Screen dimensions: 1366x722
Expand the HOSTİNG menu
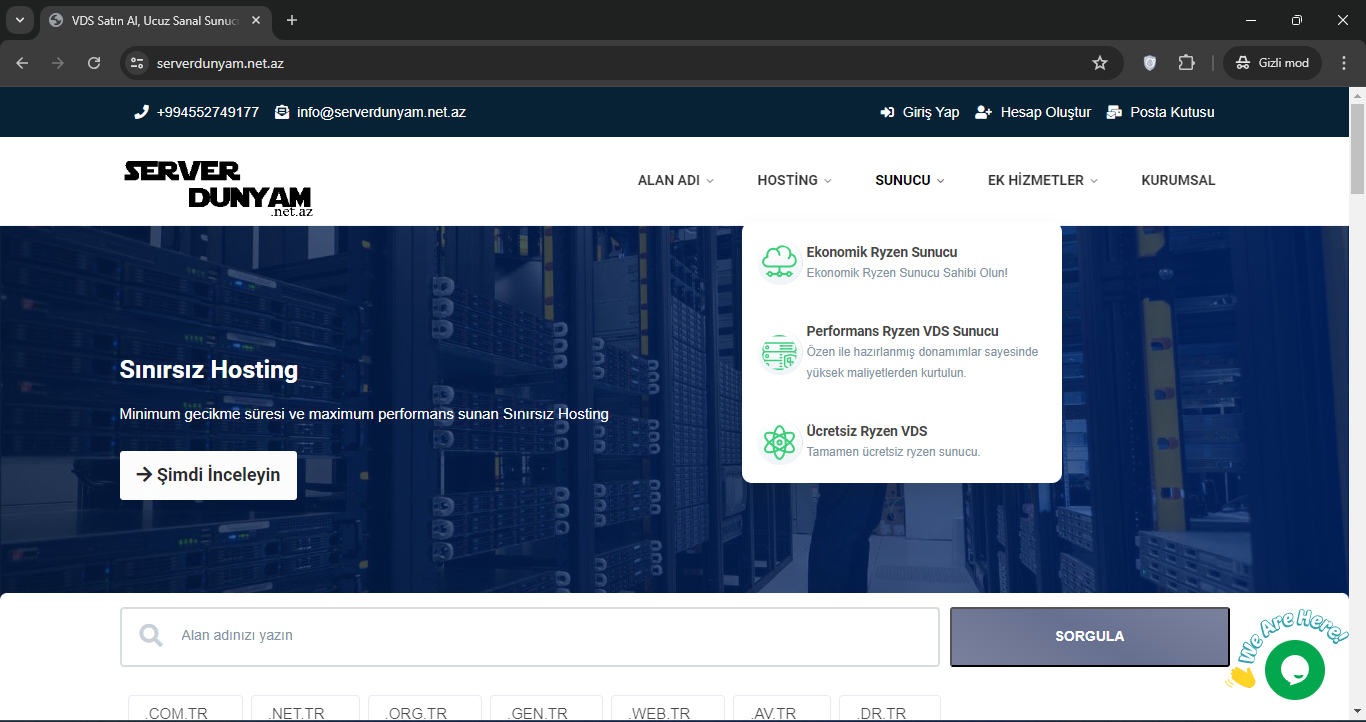[x=794, y=181]
